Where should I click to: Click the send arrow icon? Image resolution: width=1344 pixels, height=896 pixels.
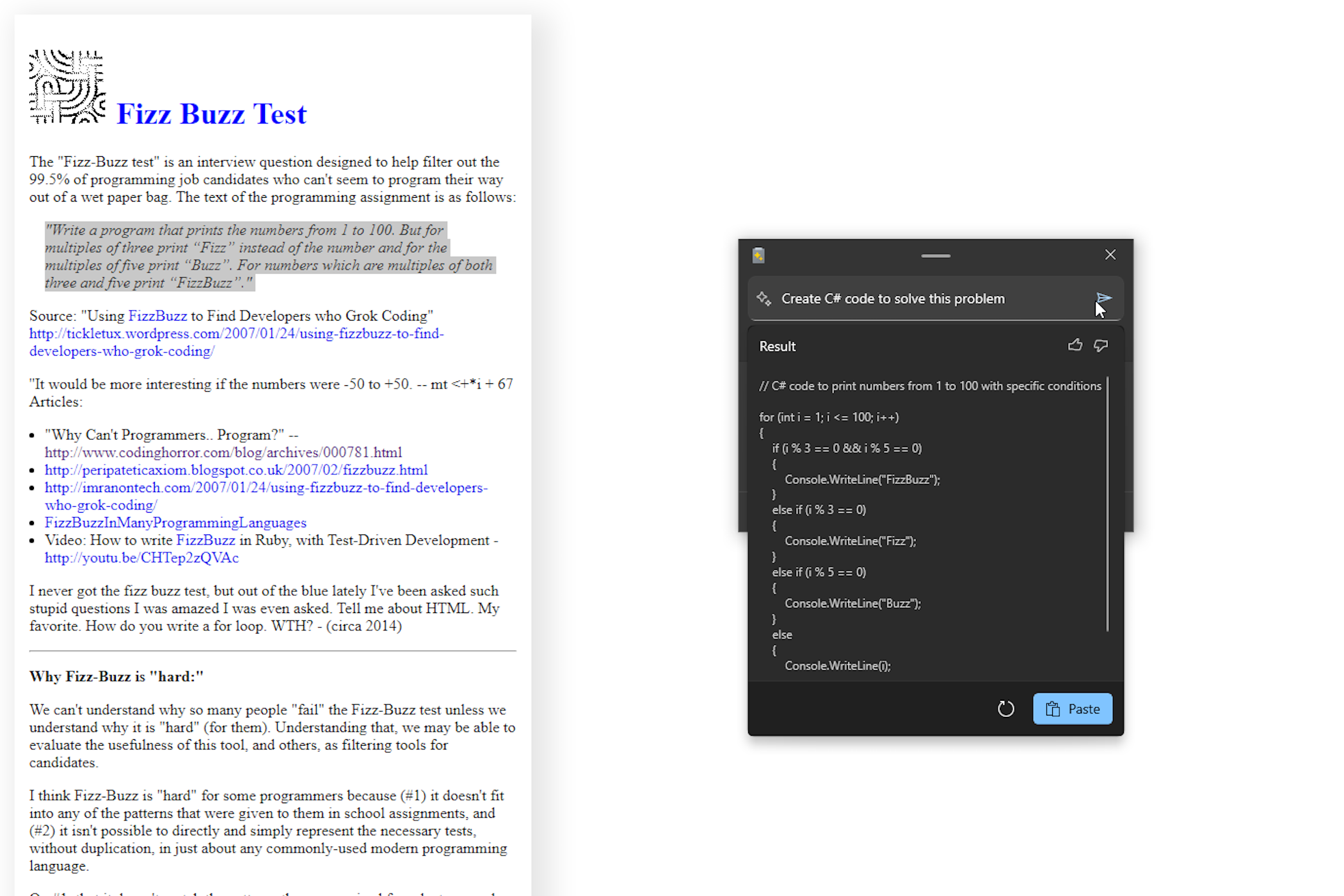coord(1103,298)
